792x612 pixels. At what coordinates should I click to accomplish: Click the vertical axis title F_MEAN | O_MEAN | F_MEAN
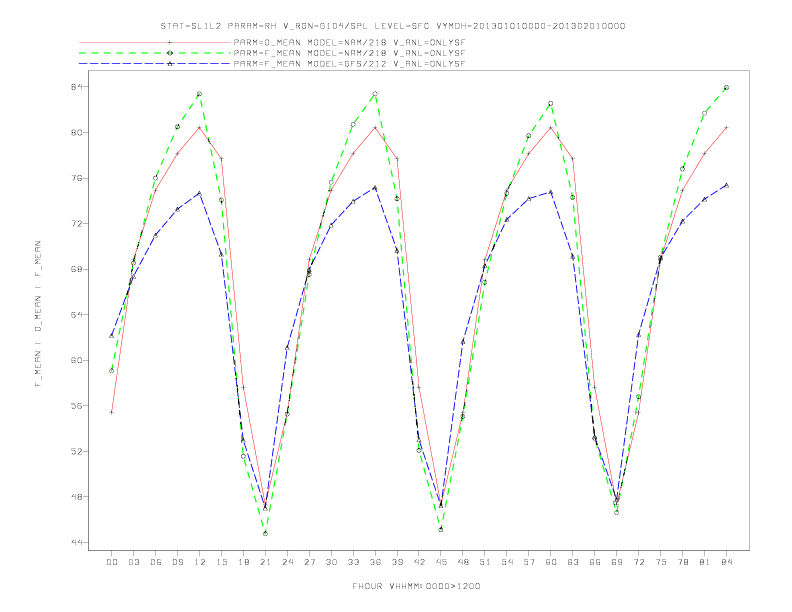click(x=38, y=314)
